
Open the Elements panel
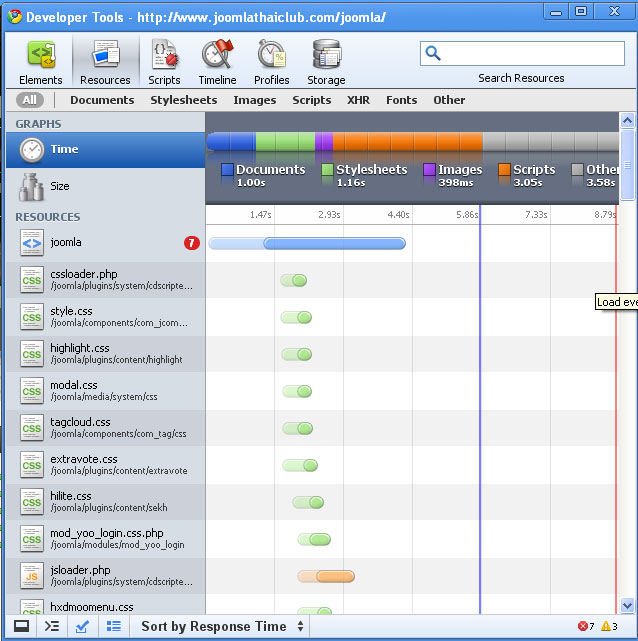point(40,62)
